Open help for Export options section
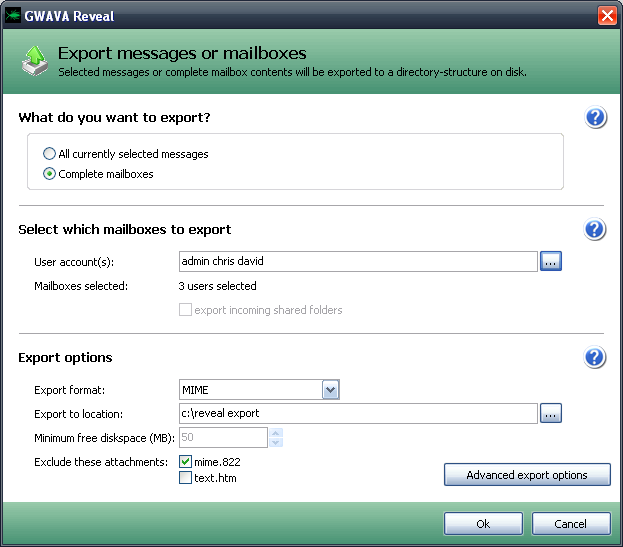Viewport: 623px width, 547px height. tap(595, 357)
